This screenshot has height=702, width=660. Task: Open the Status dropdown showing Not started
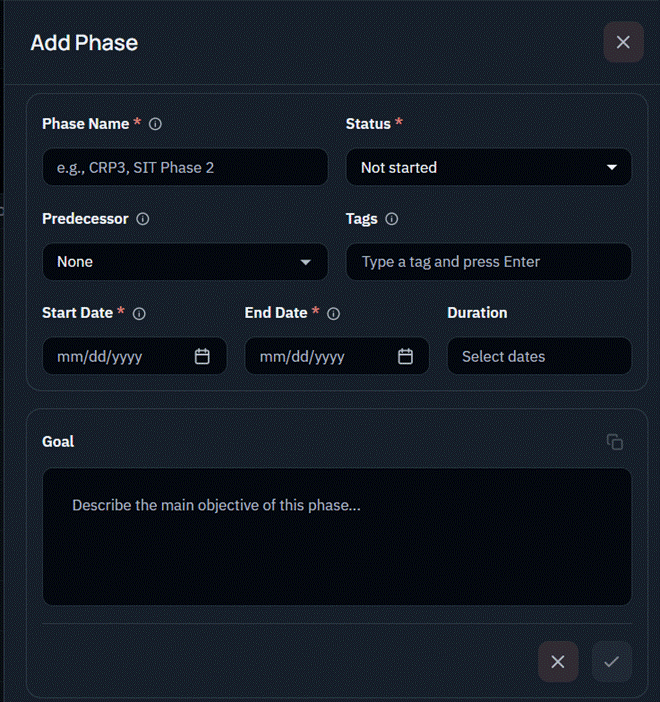489,167
